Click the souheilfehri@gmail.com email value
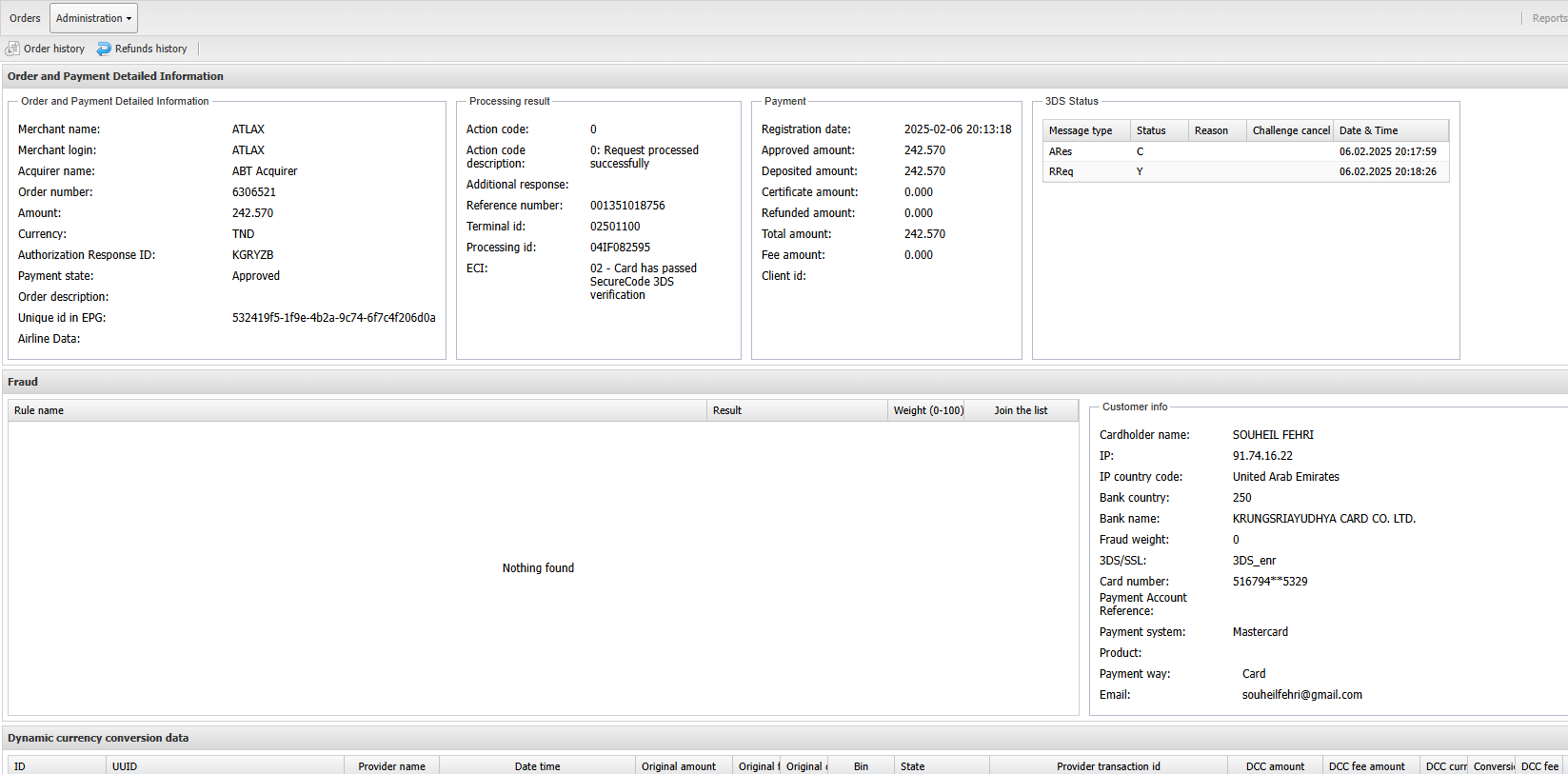The width and height of the screenshot is (1568, 774). pos(1301,695)
